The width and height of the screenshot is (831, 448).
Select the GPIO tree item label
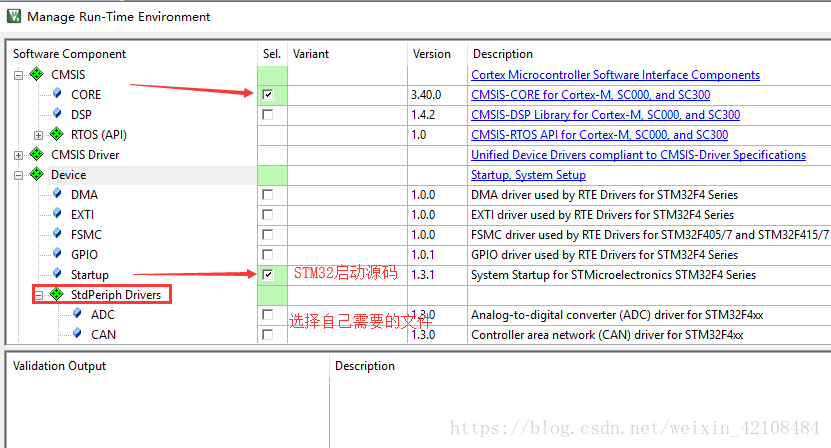coord(84,255)
